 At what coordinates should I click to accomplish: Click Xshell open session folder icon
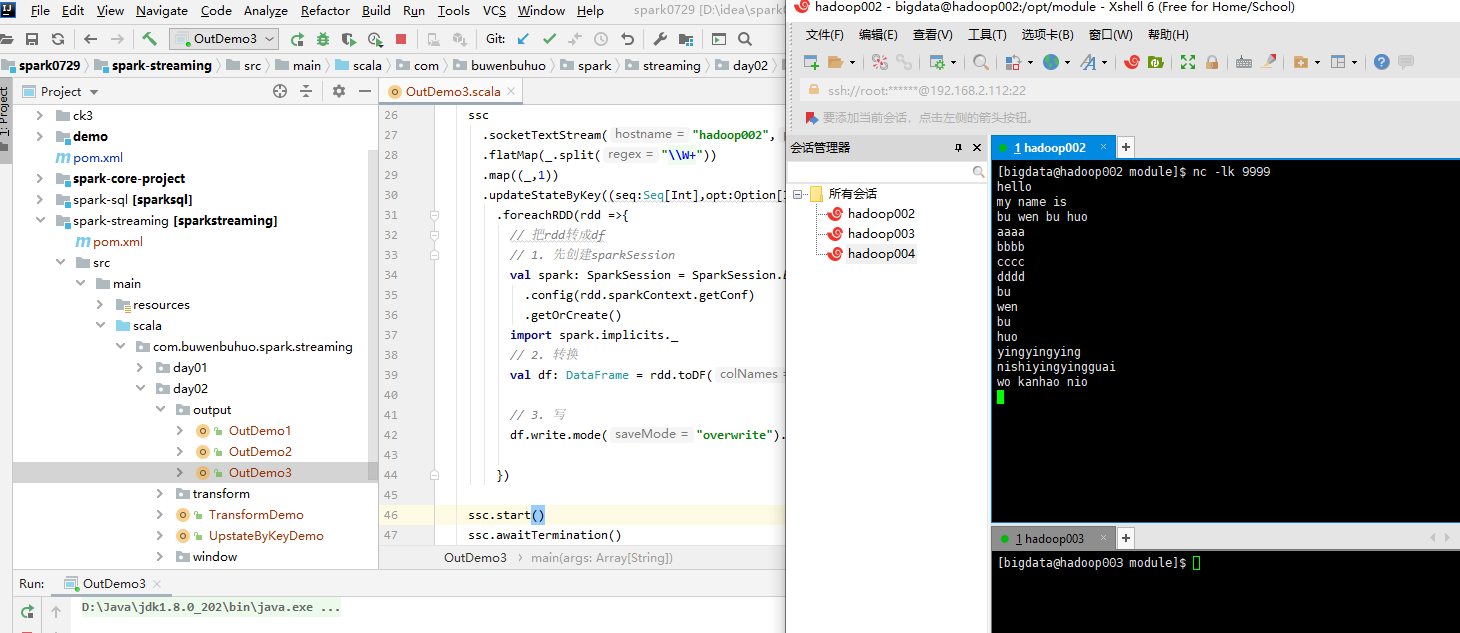click(x=836, y=62)
